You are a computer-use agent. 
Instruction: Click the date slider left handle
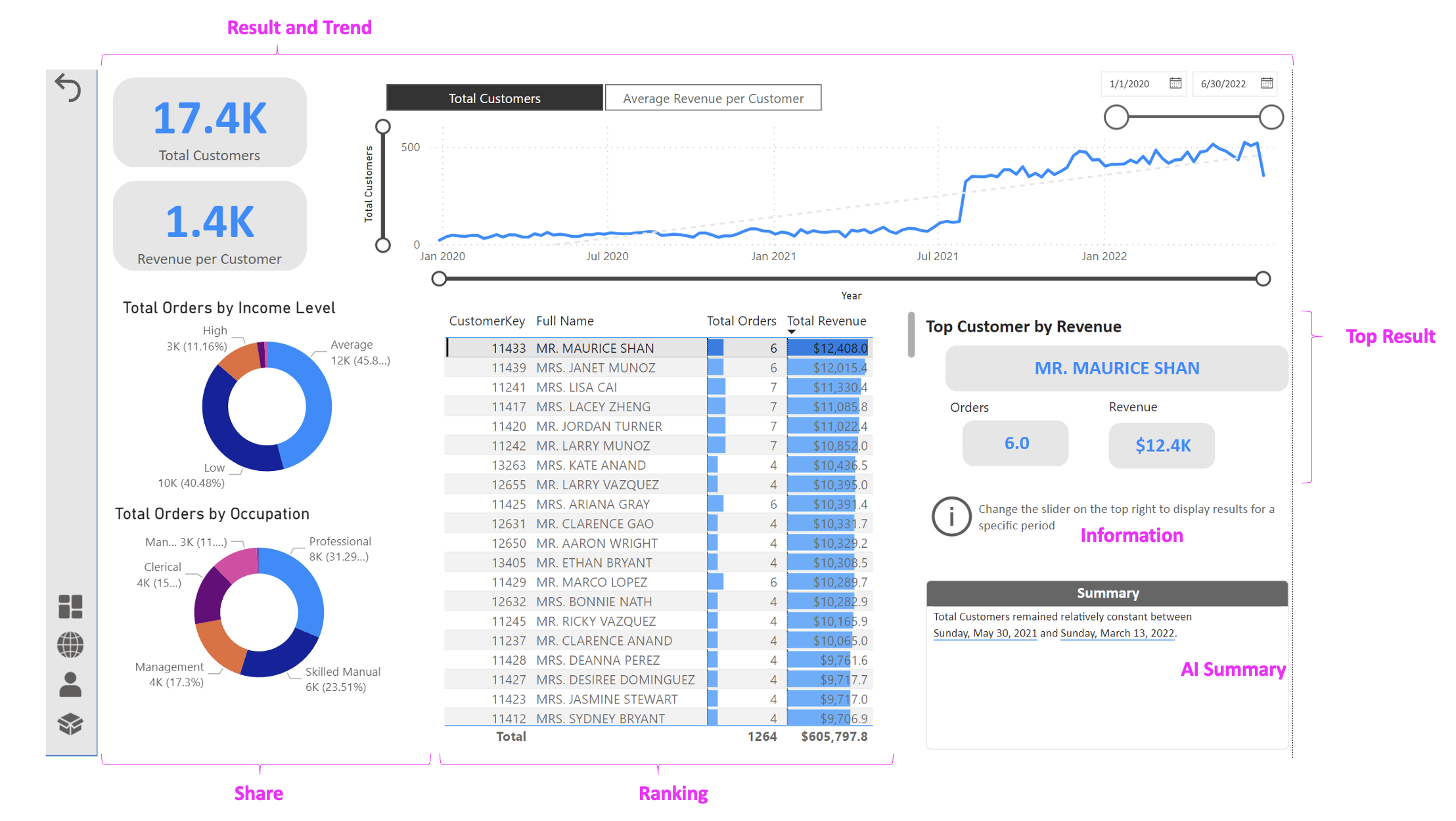[x=1116, y=118]
